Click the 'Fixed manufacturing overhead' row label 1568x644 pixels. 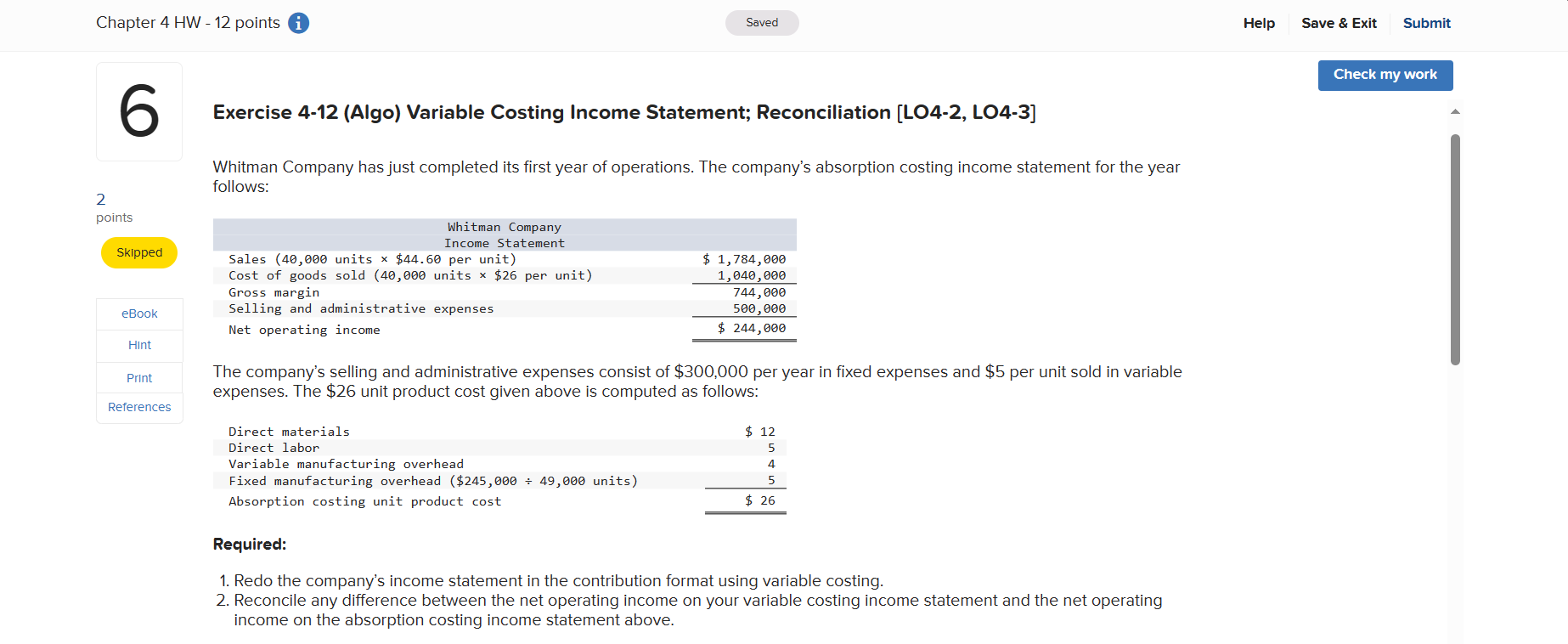pos(433,481)
